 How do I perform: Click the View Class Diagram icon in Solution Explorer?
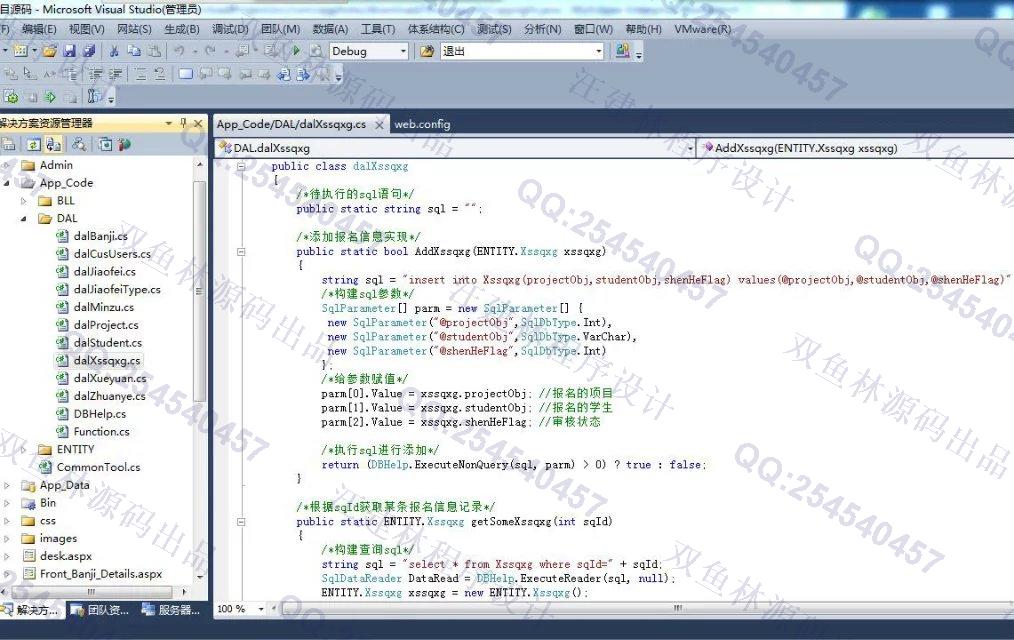[x=79, y=144]
